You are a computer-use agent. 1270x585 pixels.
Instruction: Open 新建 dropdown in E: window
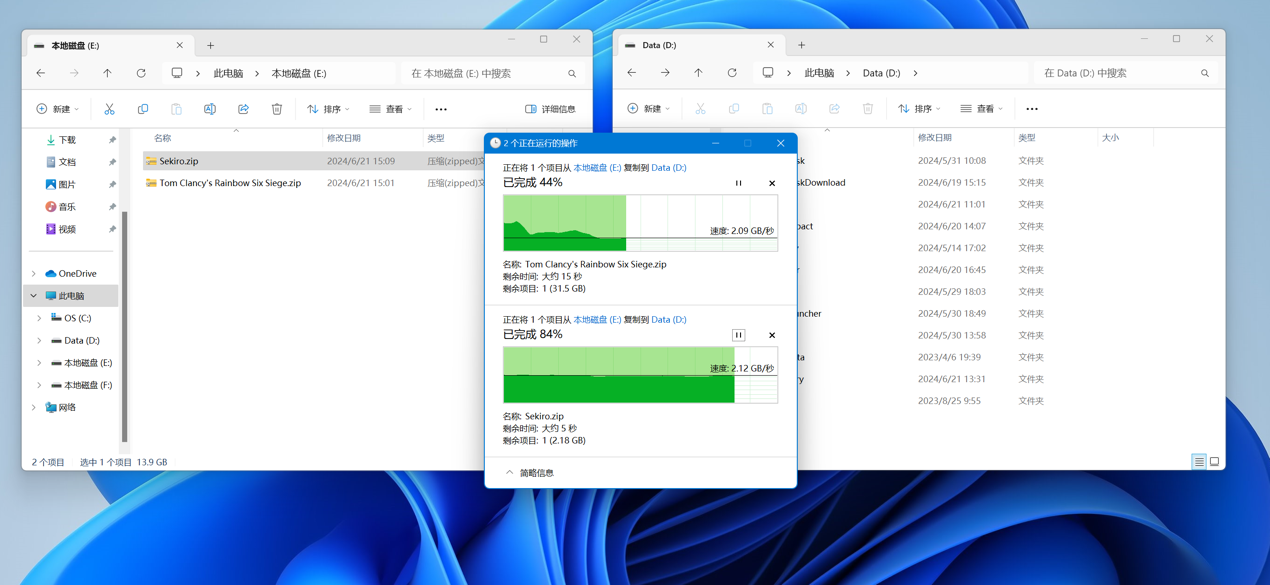coord(58,109)
